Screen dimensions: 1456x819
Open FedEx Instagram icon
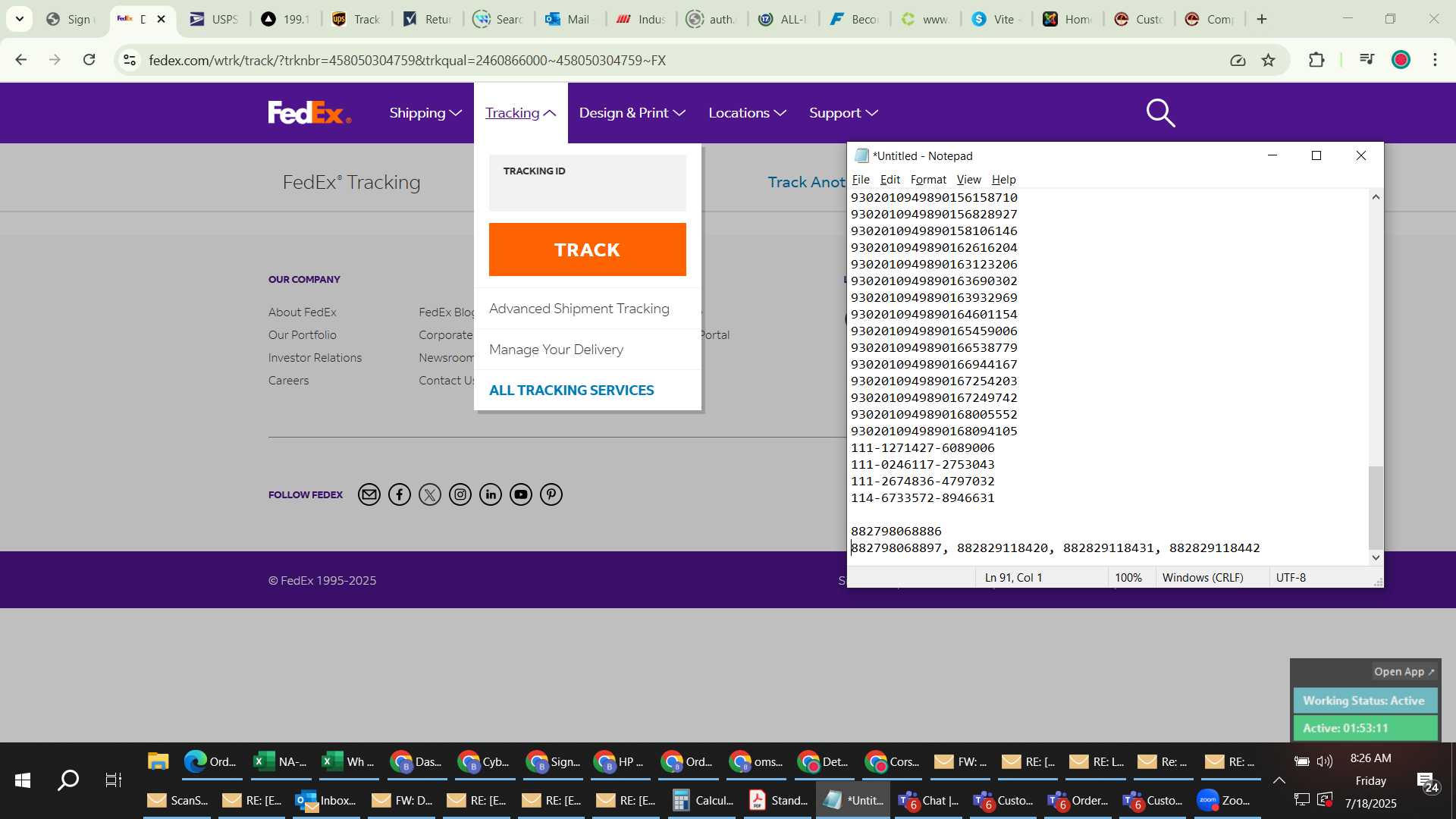460,495
